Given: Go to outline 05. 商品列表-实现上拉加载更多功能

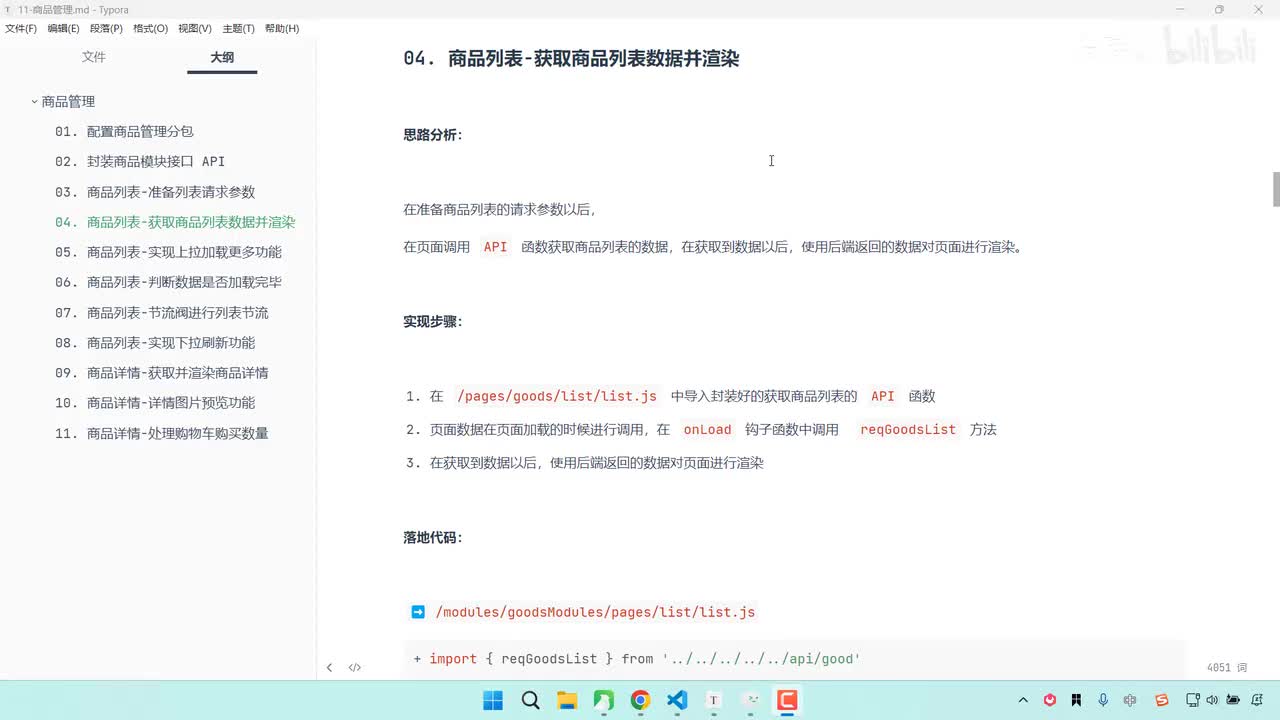Looking at the screenshot, I should click(168, 252).
